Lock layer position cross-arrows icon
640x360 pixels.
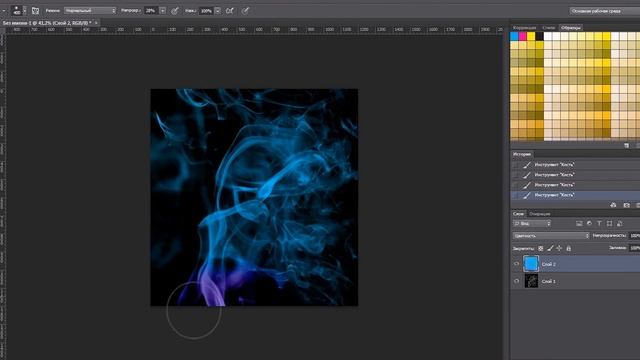pos(559,248)
